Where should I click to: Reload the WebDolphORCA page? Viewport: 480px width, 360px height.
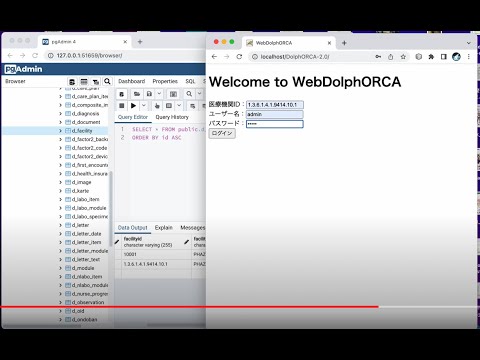tap(239, 57)
